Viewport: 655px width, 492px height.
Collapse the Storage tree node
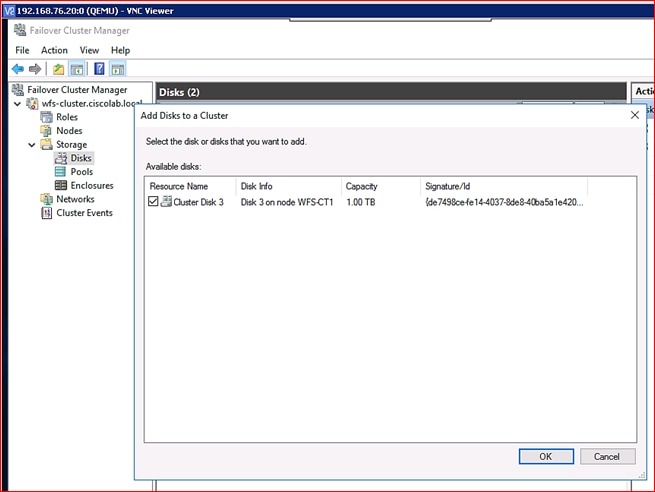[32, 145]
